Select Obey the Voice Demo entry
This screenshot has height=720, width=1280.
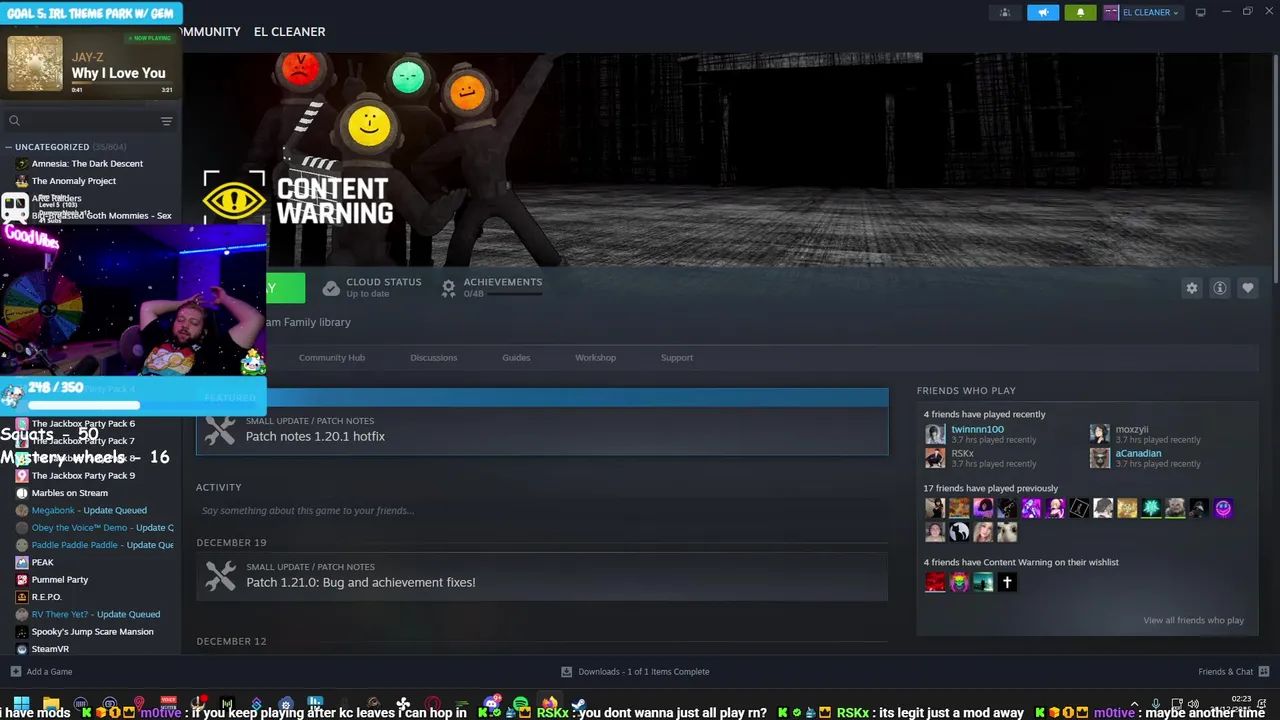click(102, 528)
